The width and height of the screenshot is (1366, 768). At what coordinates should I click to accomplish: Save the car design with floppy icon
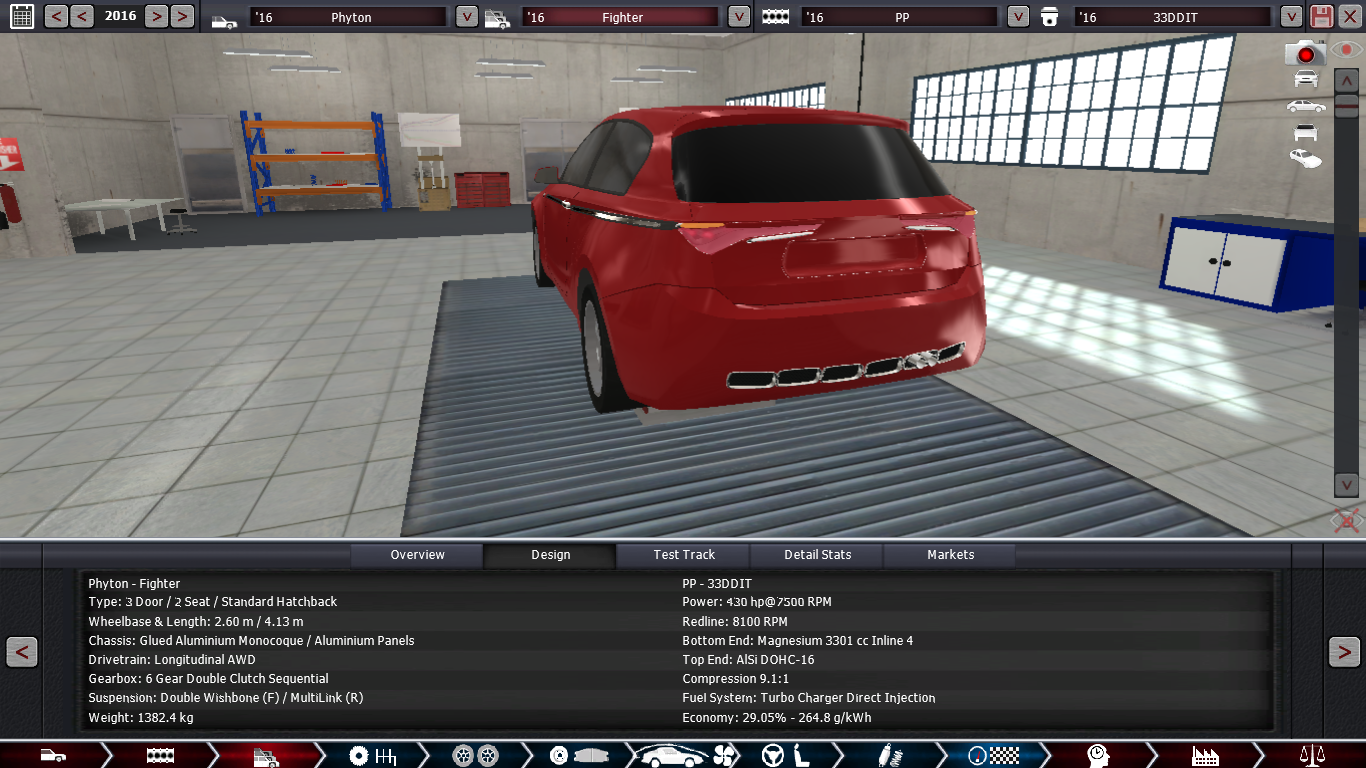click(x=1322, y=16)
